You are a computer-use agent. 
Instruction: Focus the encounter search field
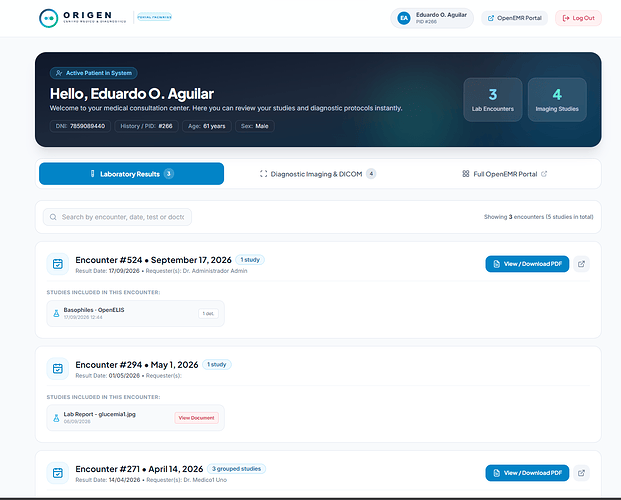coord(117,217)
